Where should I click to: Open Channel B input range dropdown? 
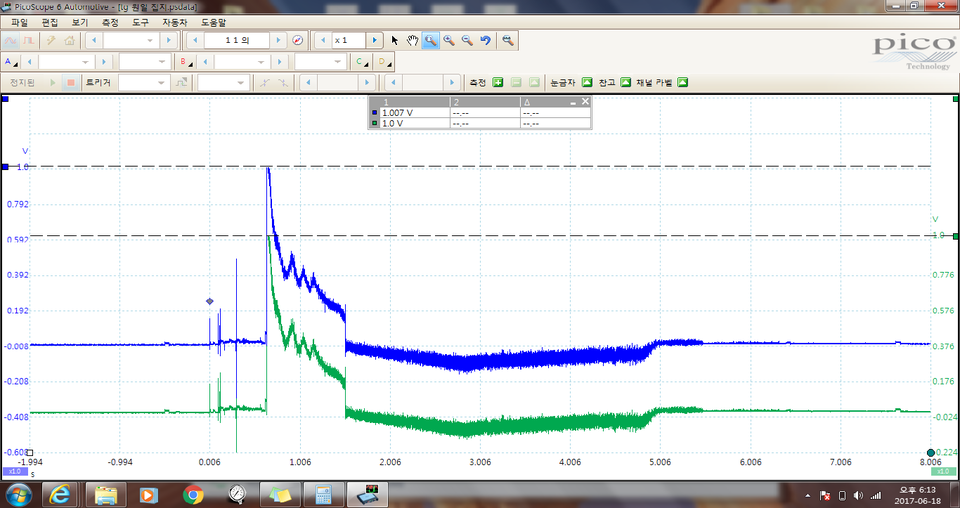click(242, 62)
